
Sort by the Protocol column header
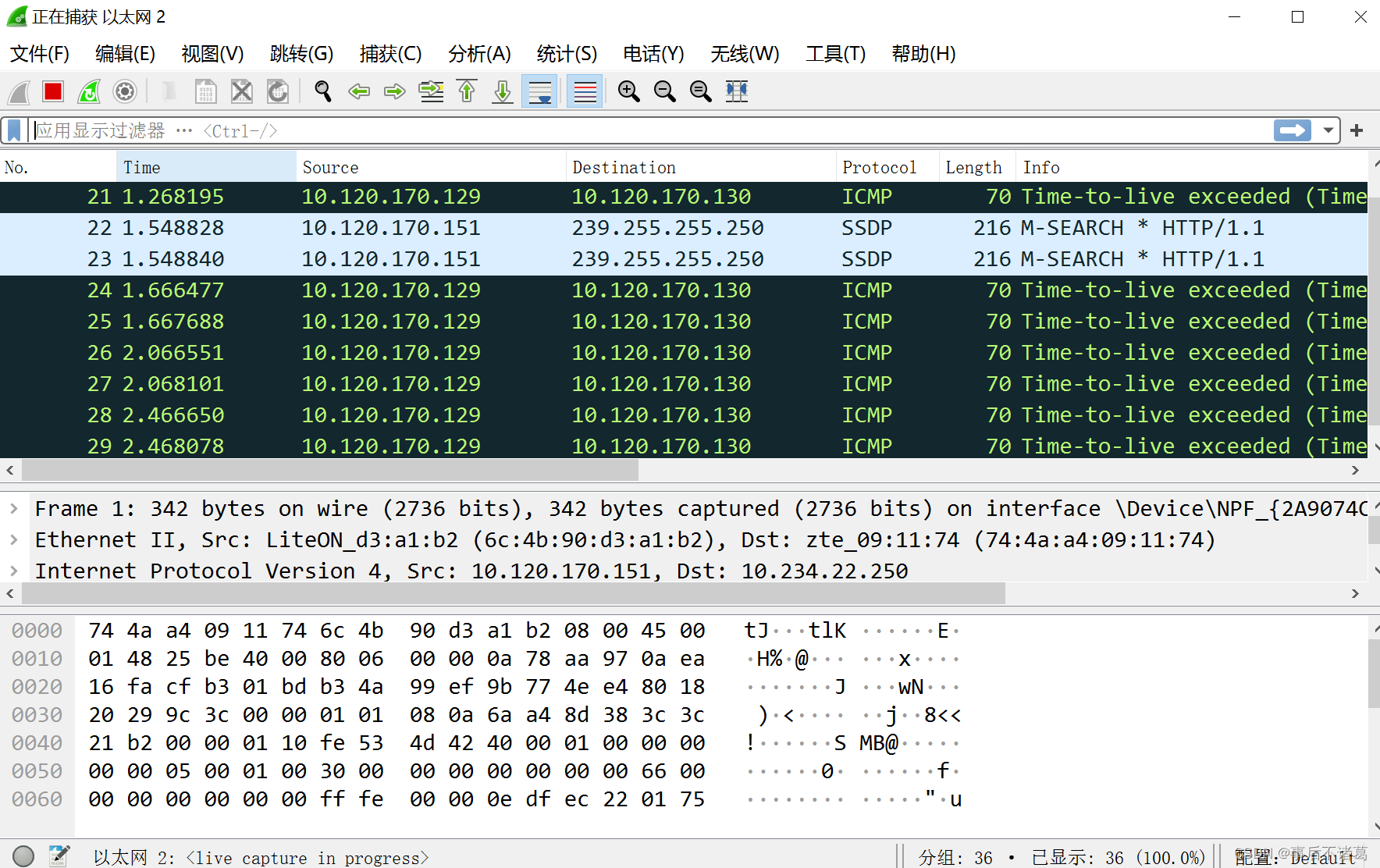(x=888, y=168)
